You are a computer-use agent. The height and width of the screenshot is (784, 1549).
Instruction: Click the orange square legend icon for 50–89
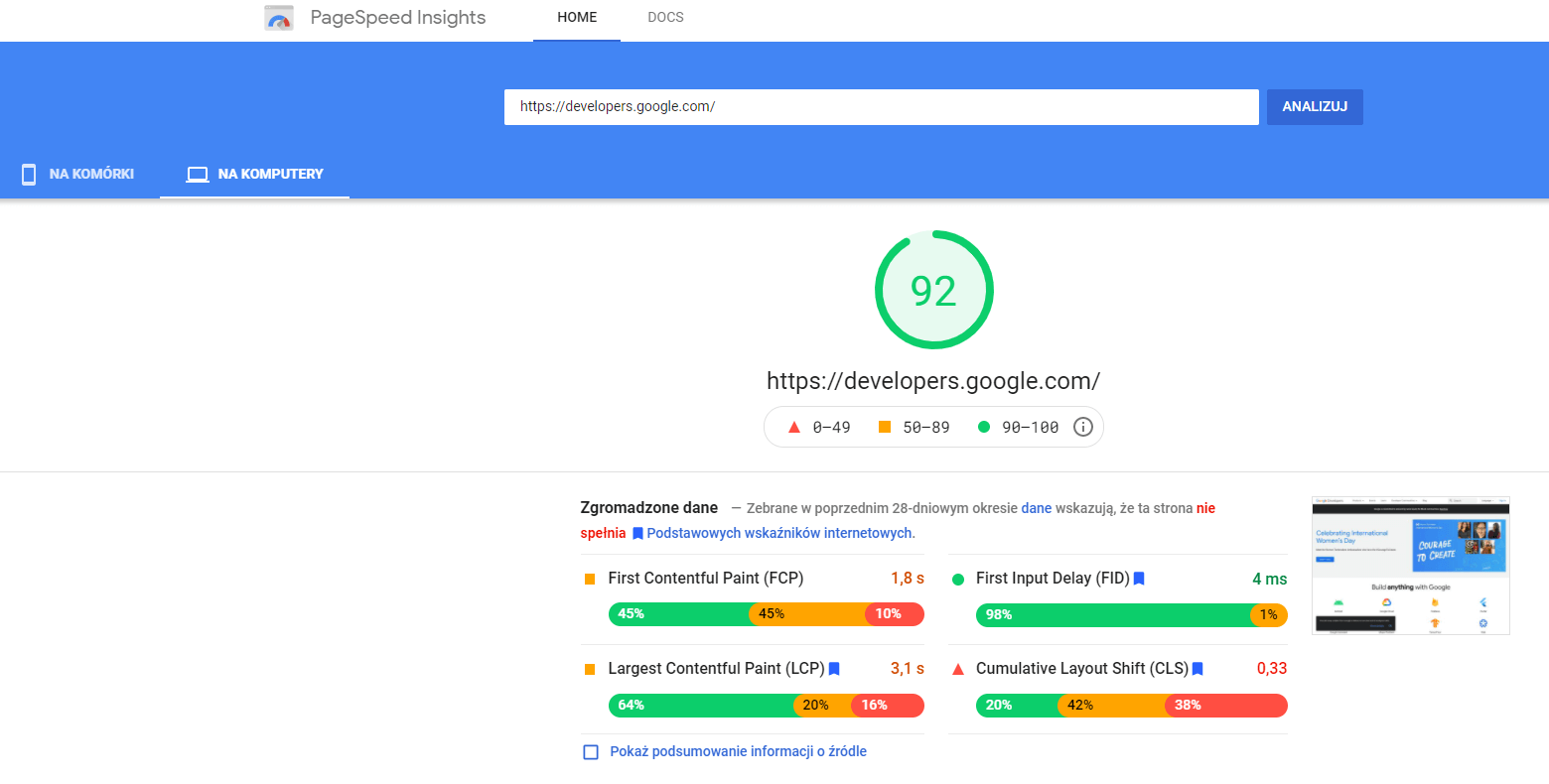[x=885, y=427]
